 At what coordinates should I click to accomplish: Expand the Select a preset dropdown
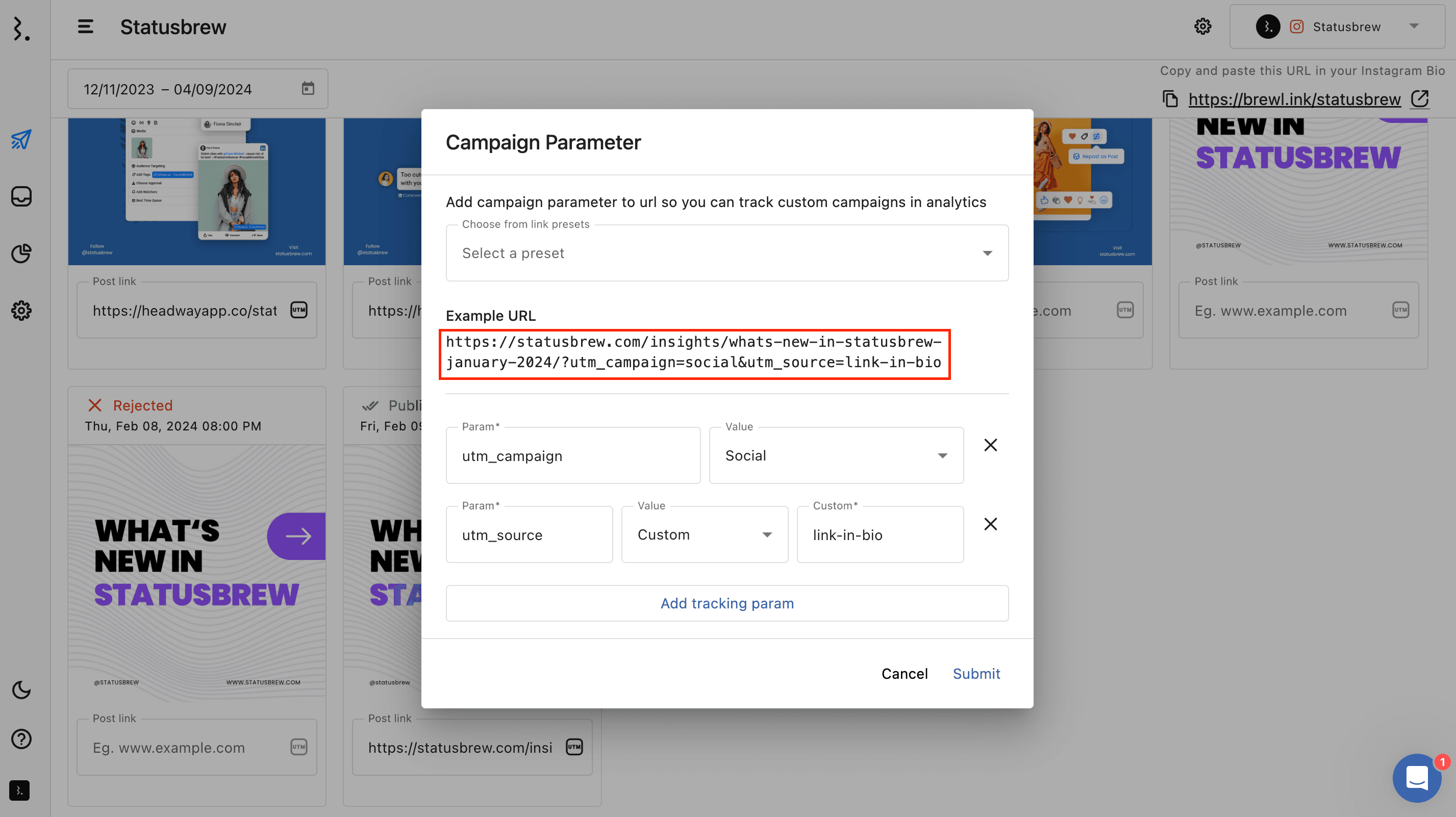(727, 253)
